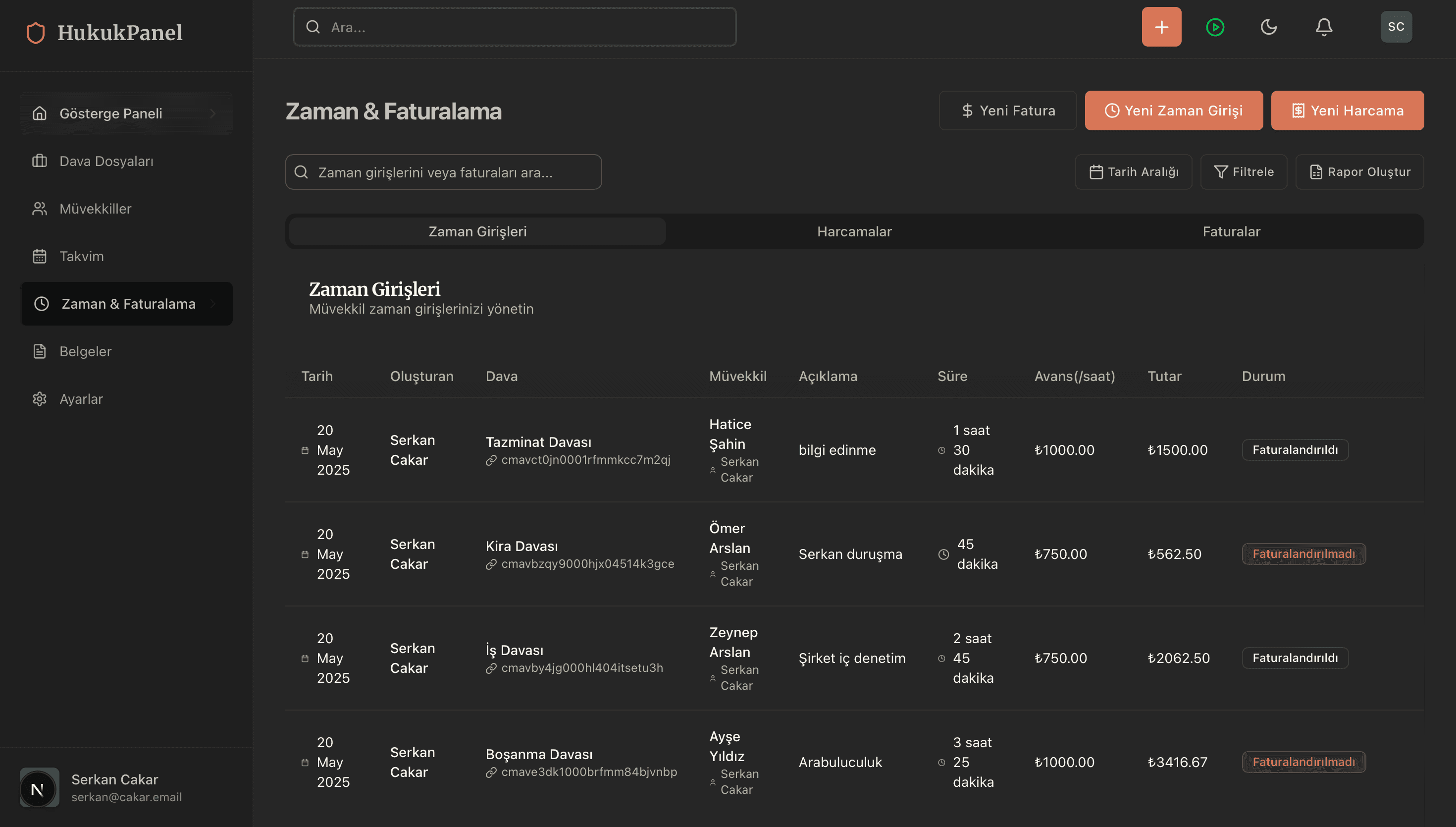Open Tarih Aralığı date picker
Screen dimensions: 1456x827
pos(1134,172)
